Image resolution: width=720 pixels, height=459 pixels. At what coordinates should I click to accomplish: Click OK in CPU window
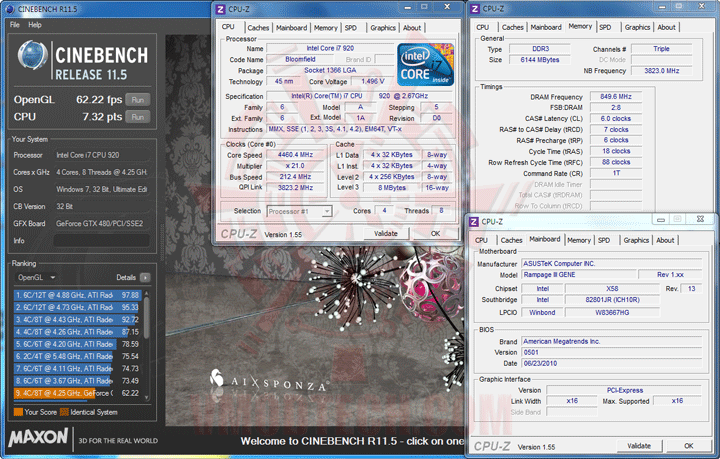435,234
